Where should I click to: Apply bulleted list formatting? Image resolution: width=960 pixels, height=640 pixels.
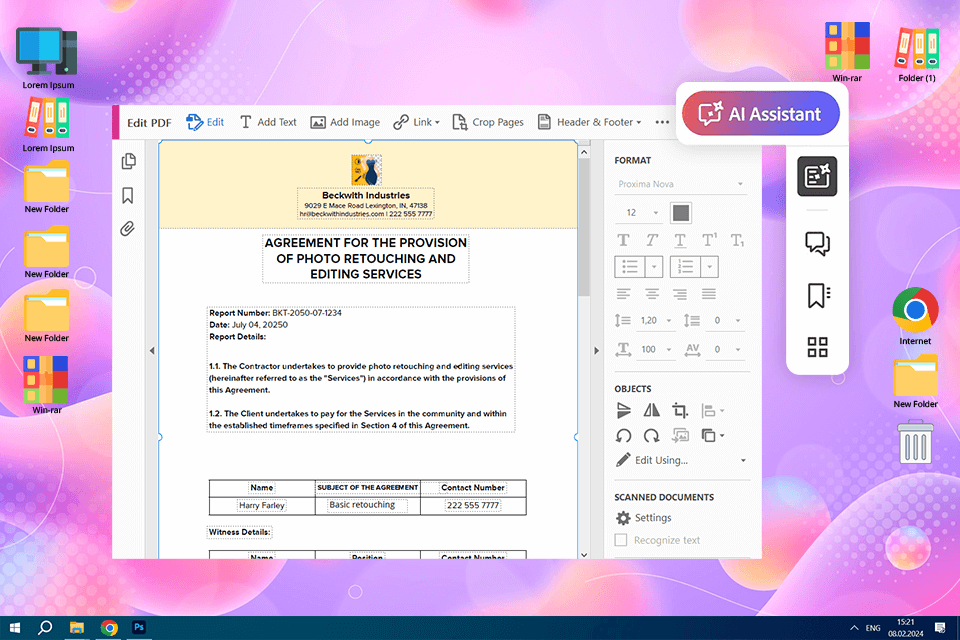(630, 267)
